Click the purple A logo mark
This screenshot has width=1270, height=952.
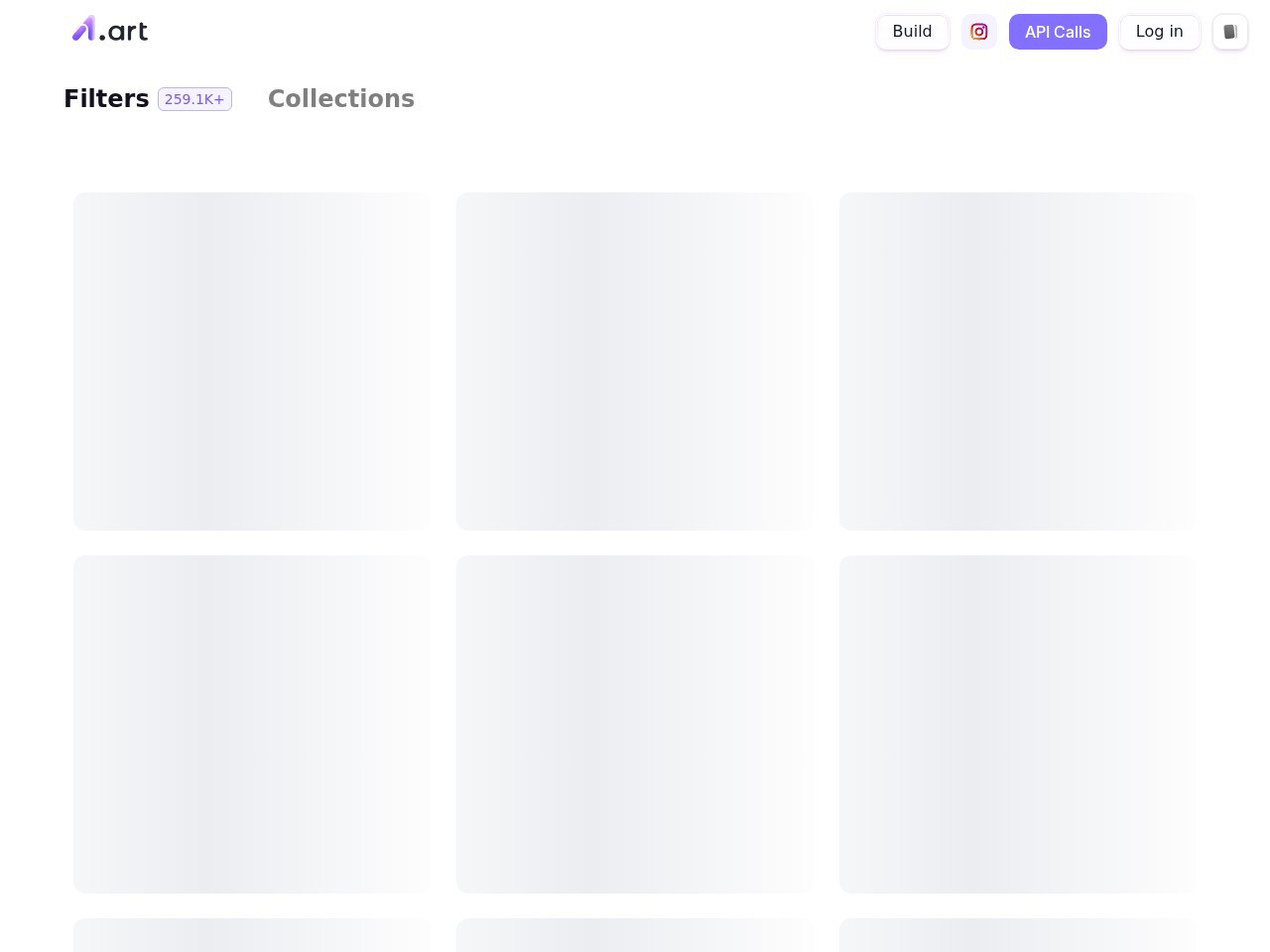point(83,30)
